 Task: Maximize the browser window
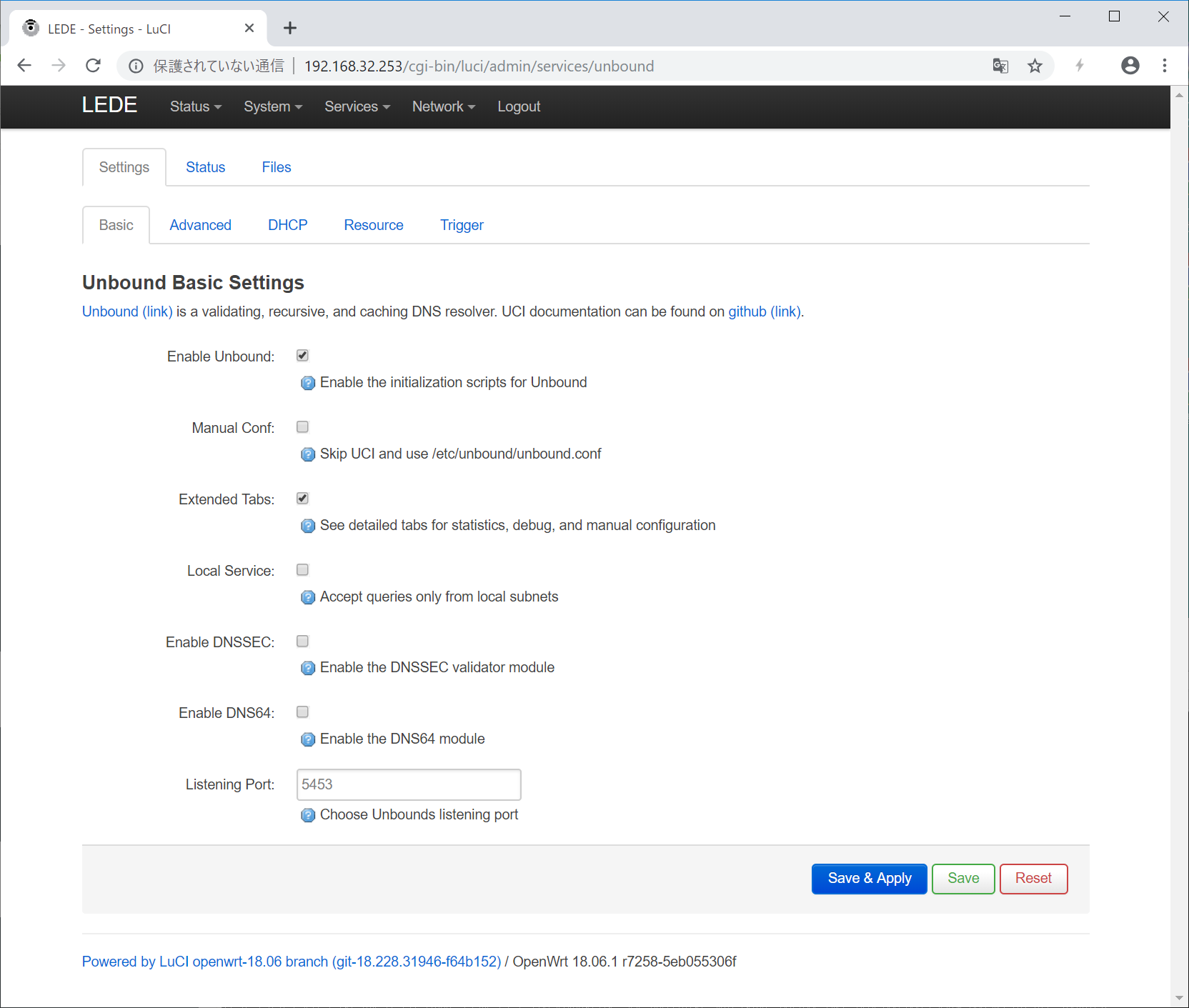pyautogui.click(x=1114, y=16)
